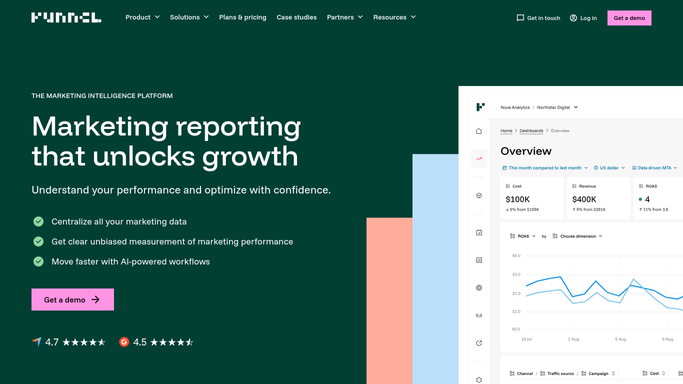Image resolution: width=683 pixels, height=384 pixels.
Task: Open the Resources dropdown
Action: pyautogui.click(x=394, y=17)
